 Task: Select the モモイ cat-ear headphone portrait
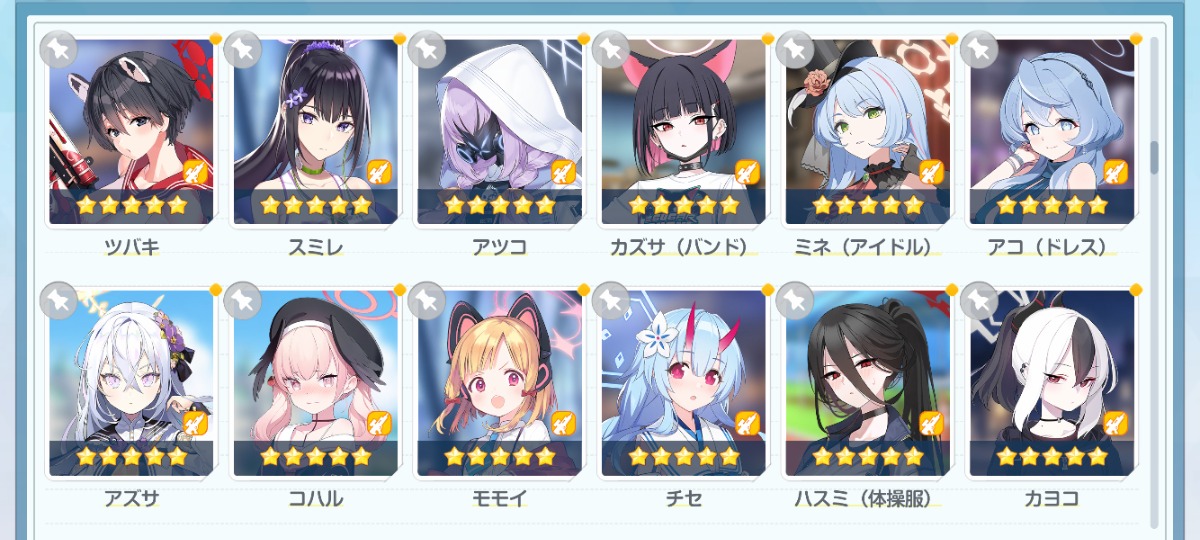499,382
